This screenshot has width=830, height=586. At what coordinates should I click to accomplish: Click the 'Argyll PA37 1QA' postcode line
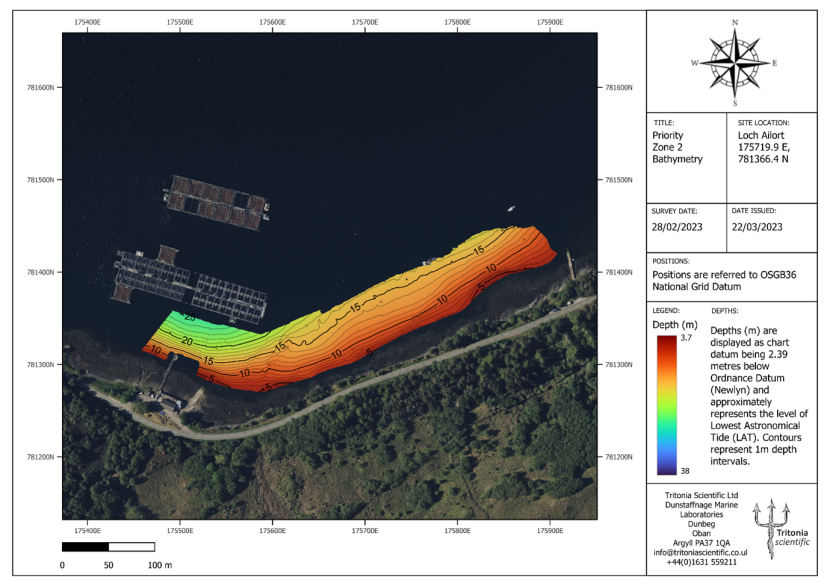[x=701, y=543]
